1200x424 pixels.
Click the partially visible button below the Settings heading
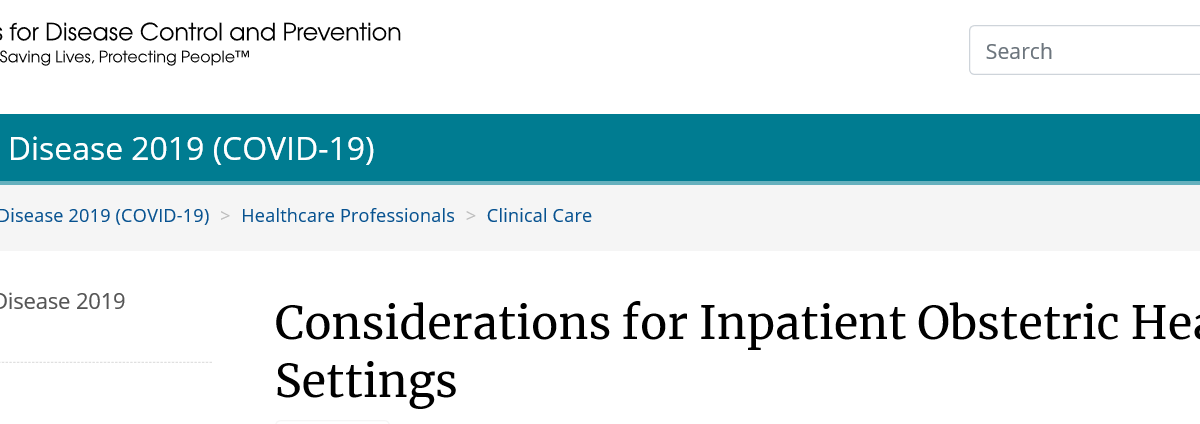pyautogui.click(x=331, y=422)
